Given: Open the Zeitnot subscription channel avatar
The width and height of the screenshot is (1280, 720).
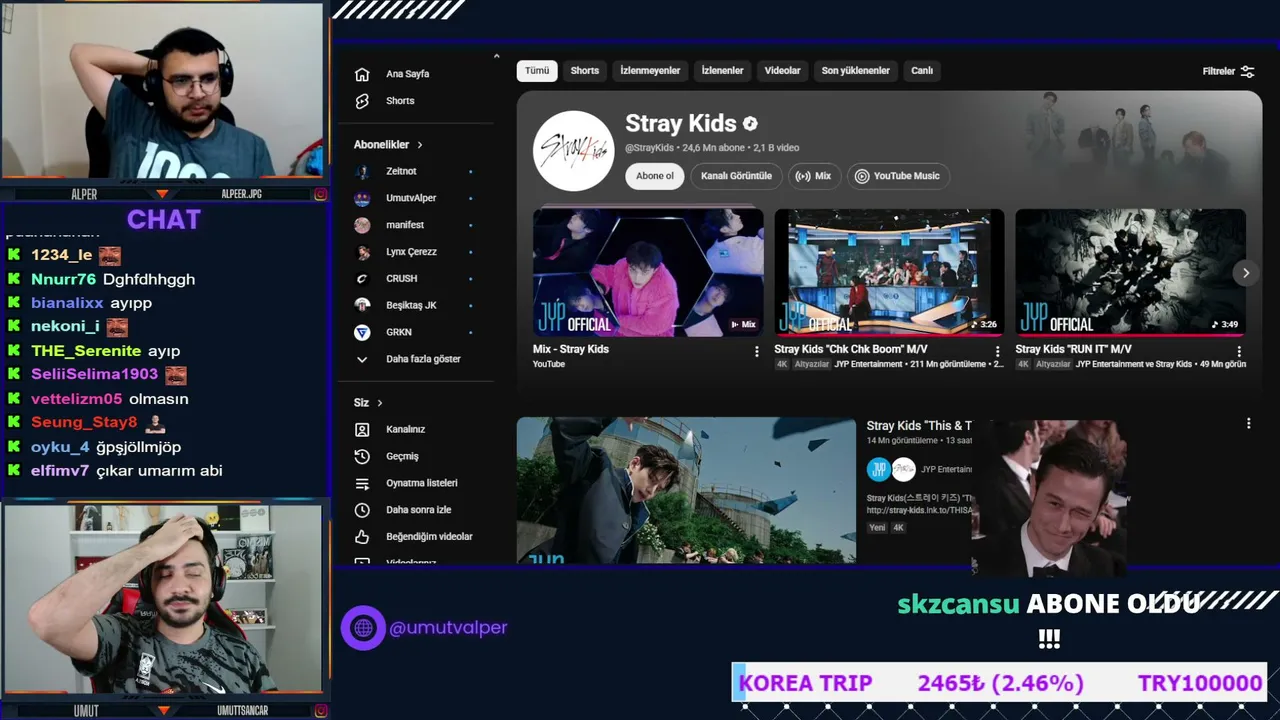Looking at the screenshot, I should click(x=362, y=171).
